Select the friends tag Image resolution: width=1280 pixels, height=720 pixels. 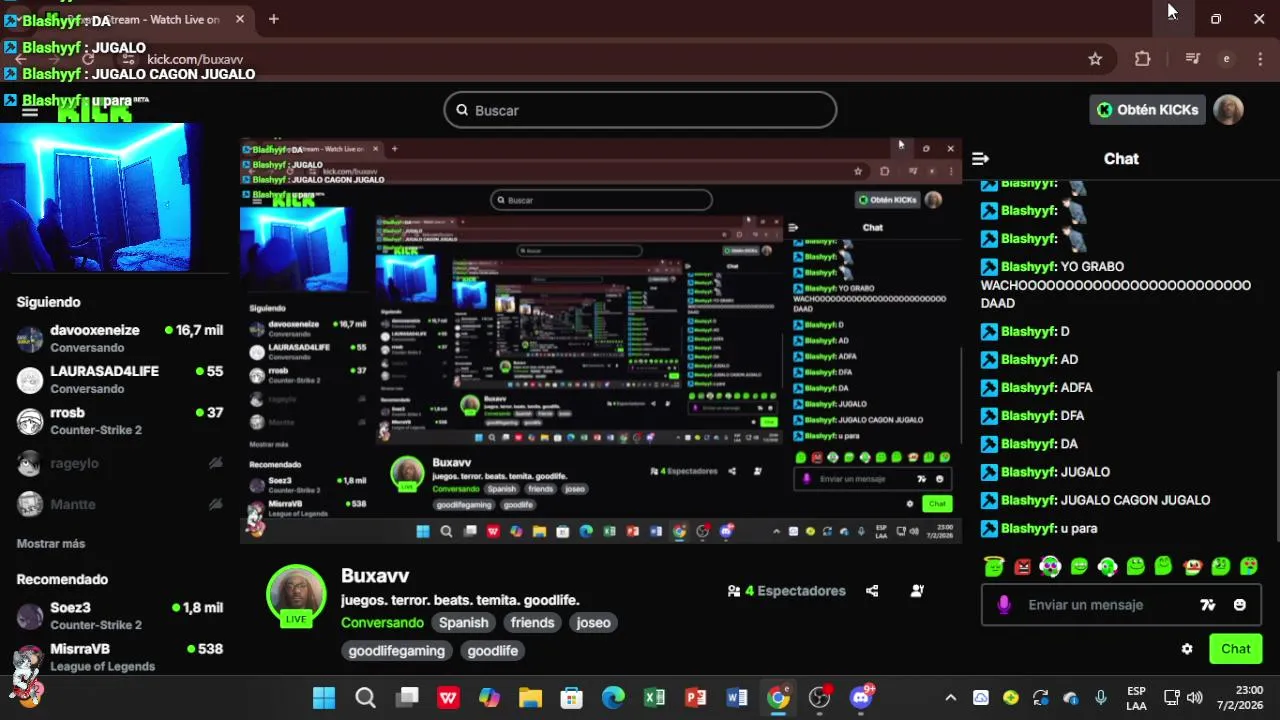[532, 622]
